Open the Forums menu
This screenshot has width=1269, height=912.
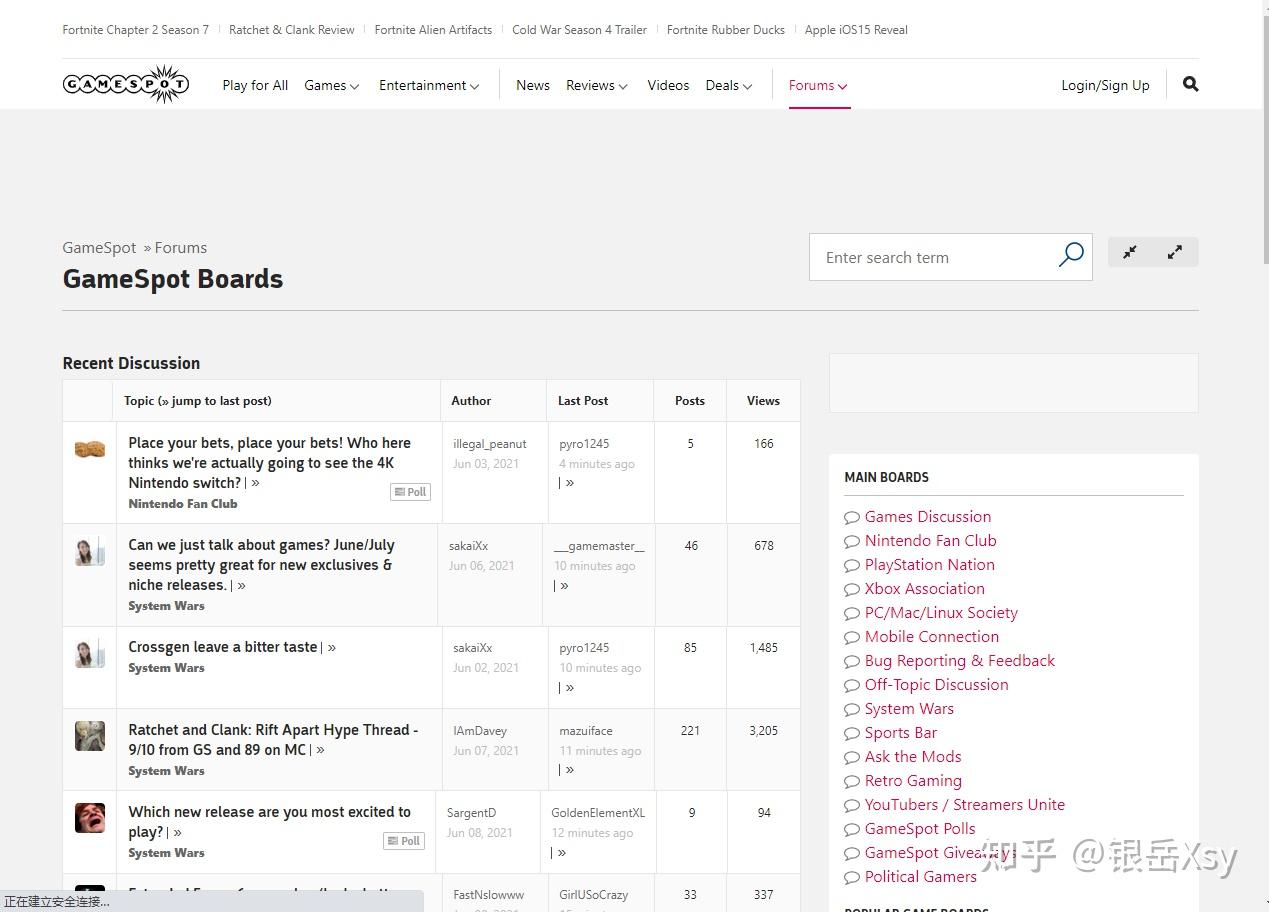click(817, 85)
